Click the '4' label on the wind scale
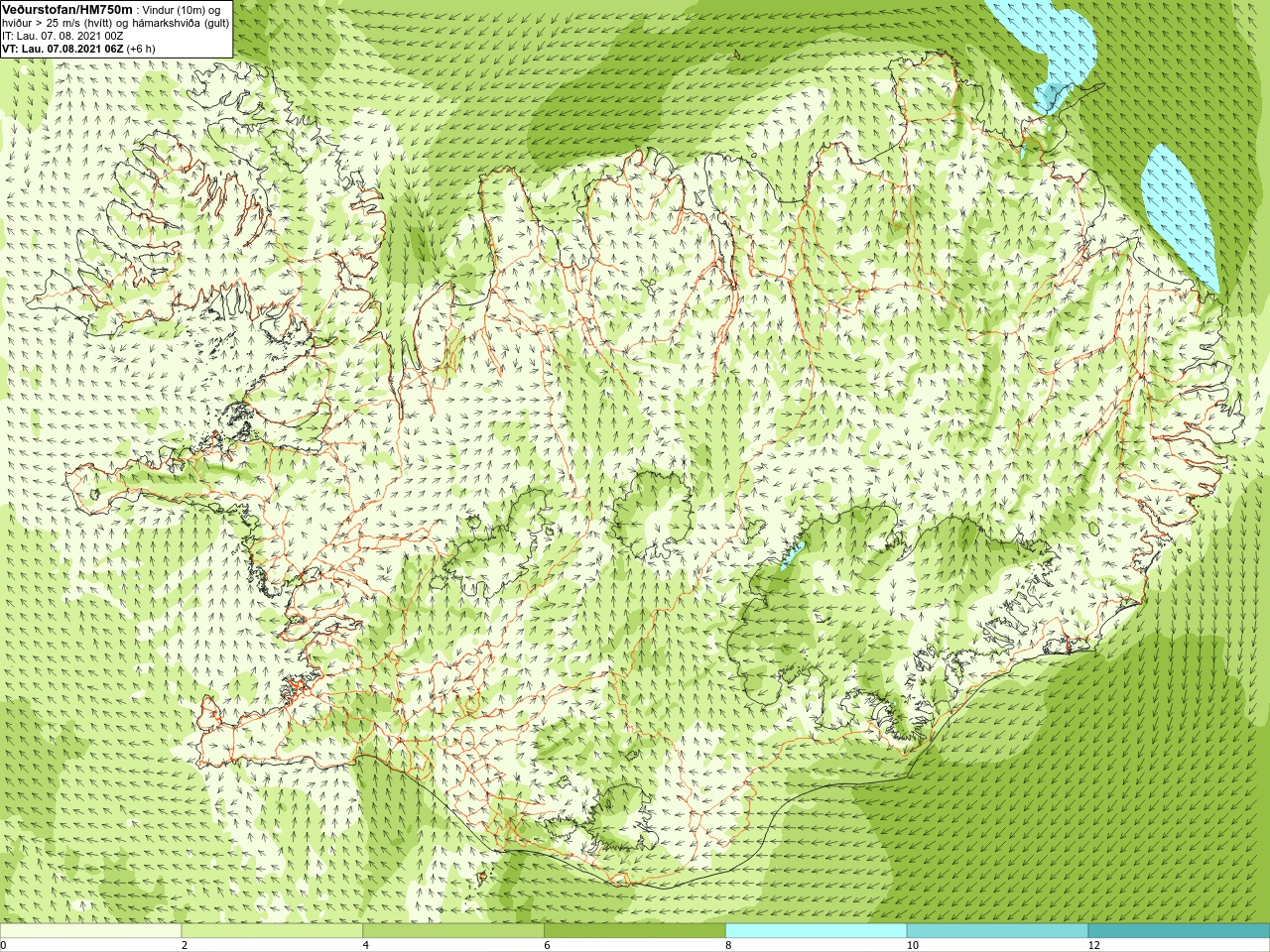1270x952 pixels. [366, 945]
